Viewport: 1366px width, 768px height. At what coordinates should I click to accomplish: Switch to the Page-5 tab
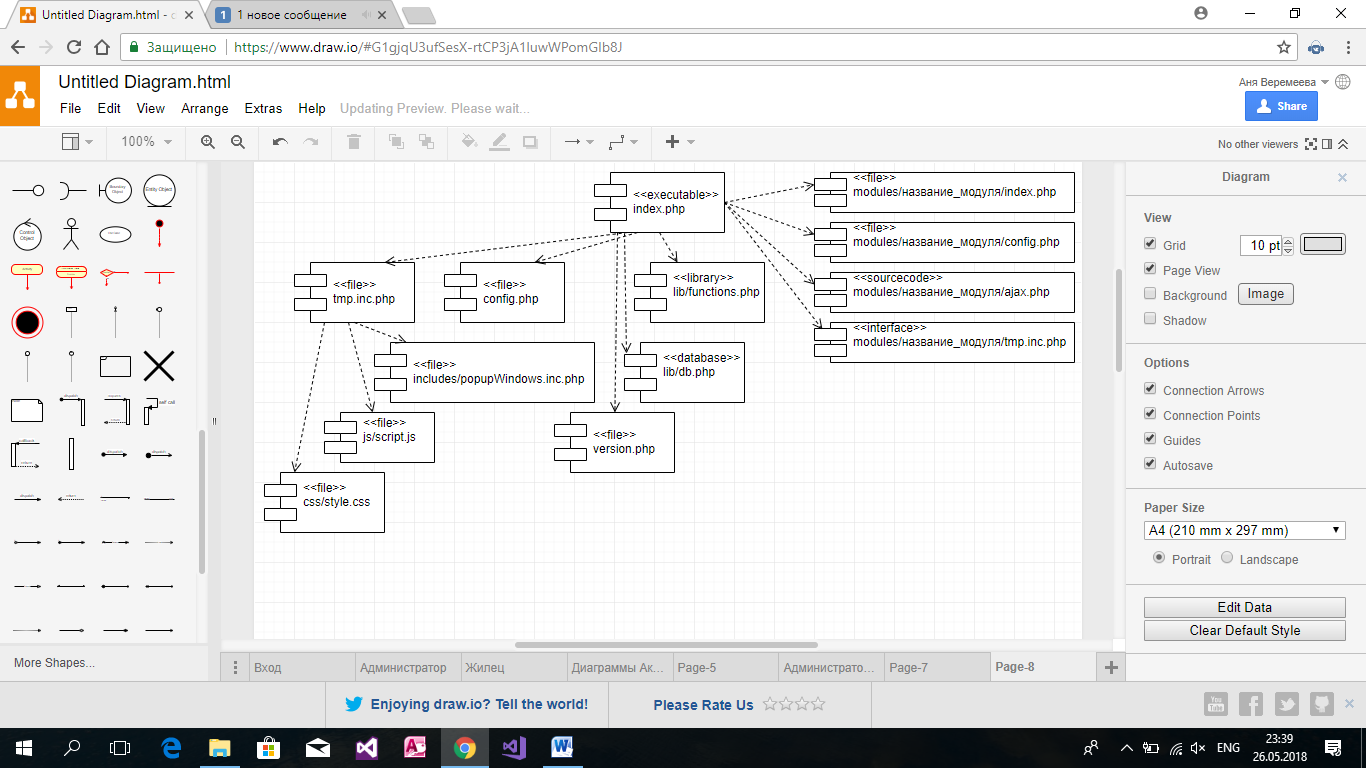click(x=726, y=667)
